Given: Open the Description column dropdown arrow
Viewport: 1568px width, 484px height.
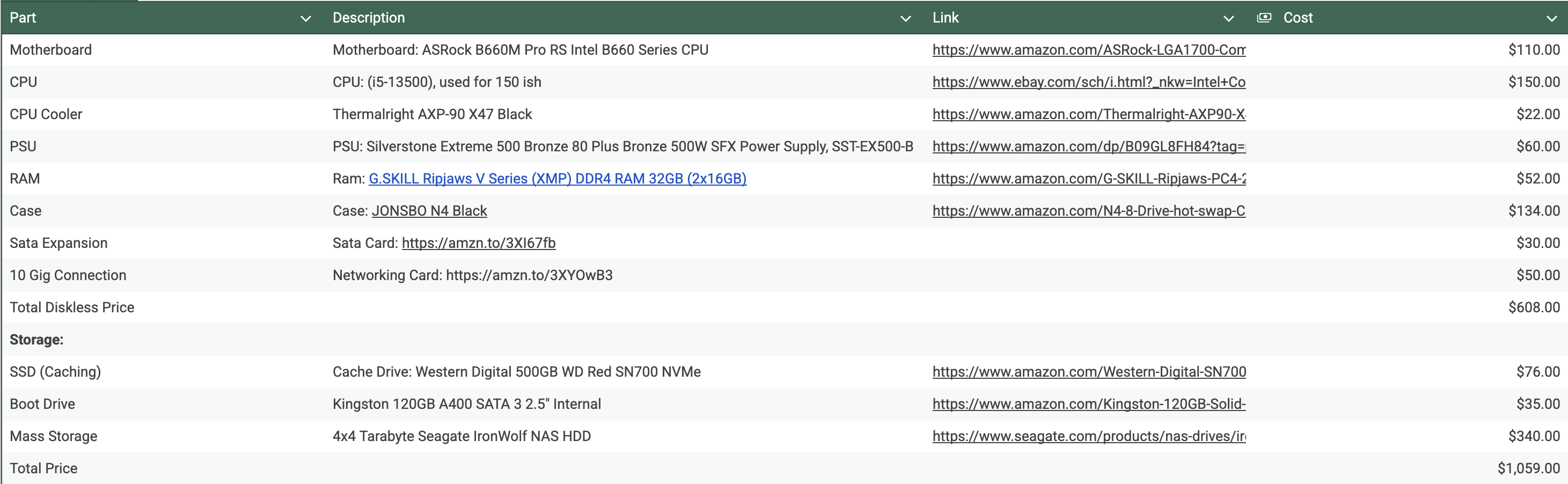Looking at the screenshot, I should pos(905,18).
